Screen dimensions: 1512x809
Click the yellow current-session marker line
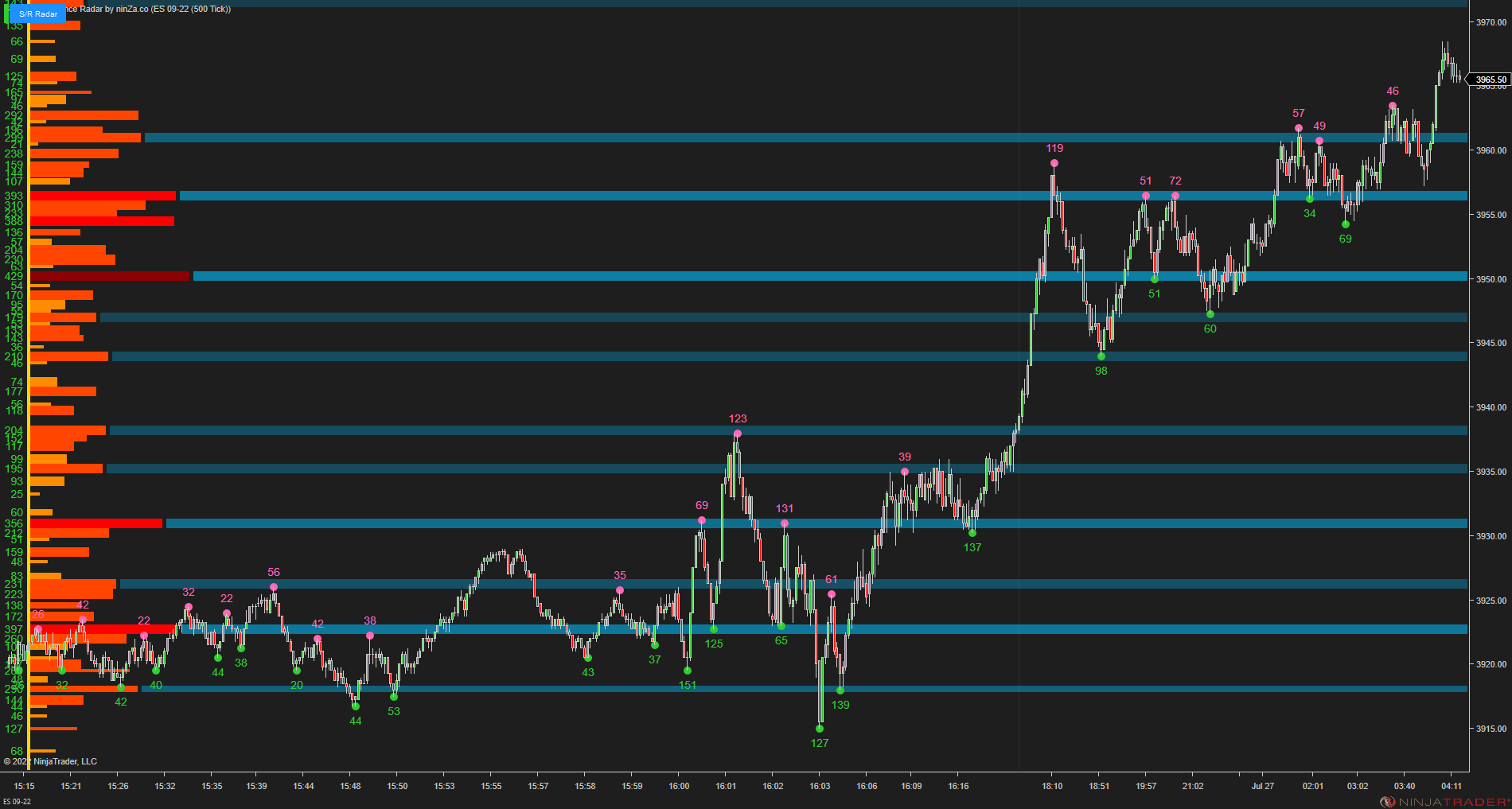point(29,398)
